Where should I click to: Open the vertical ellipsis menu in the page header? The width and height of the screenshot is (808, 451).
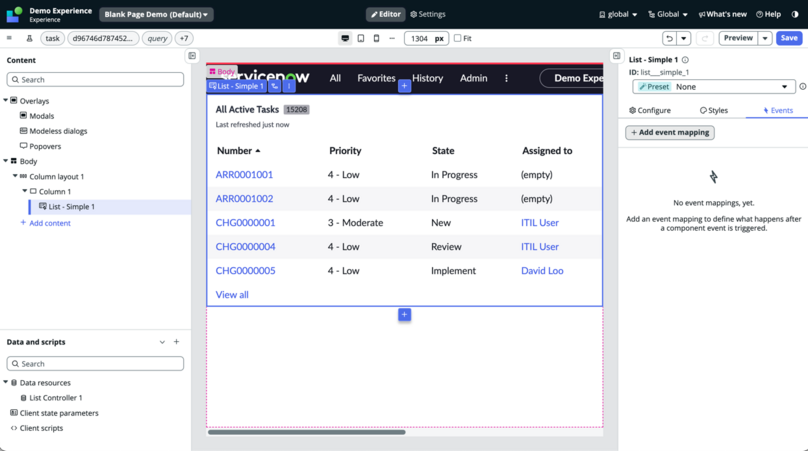coord(507,78)
